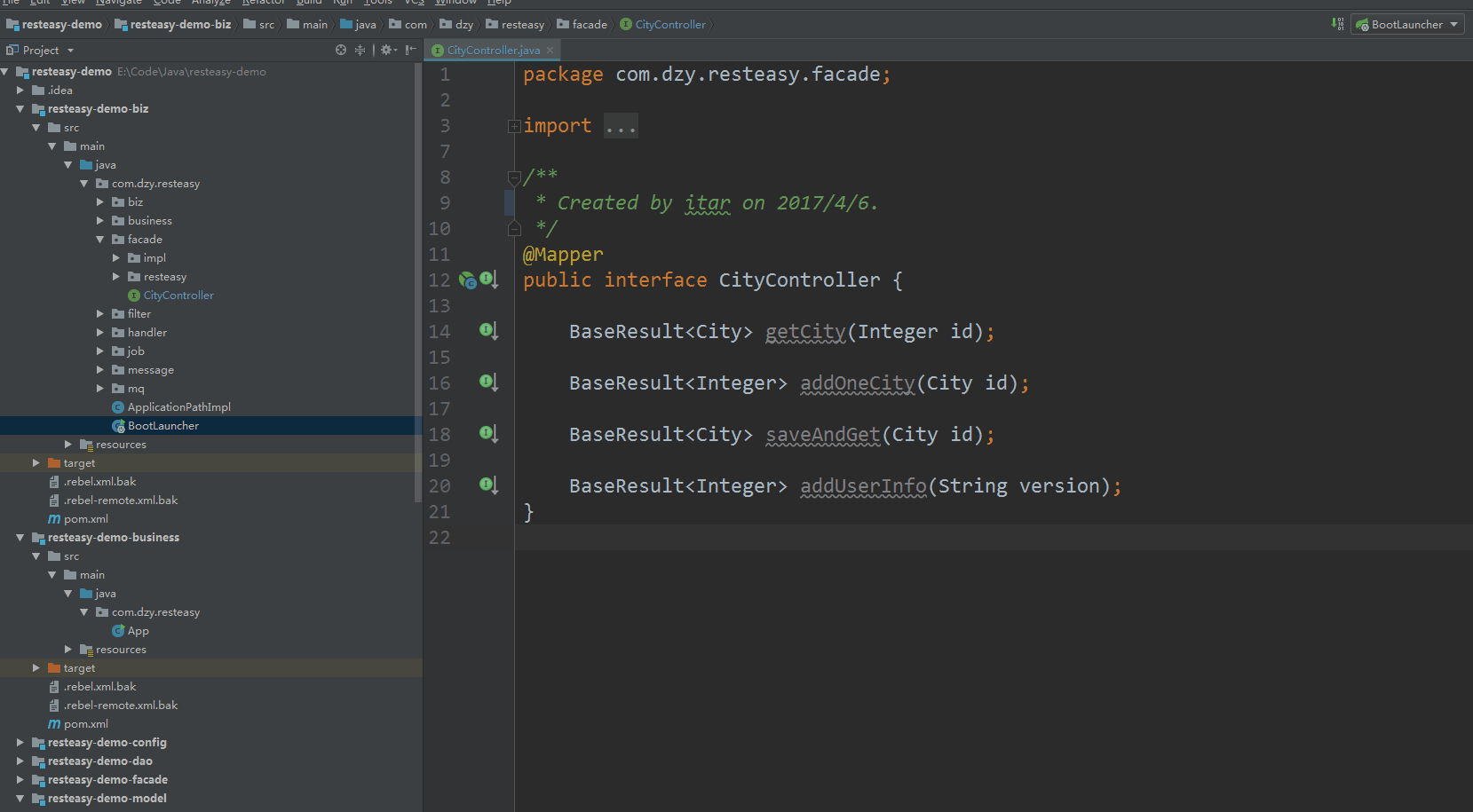Click the file icon of .rebel-remote.xml.bak under resteasy-demo-biz
The width and height of the screenshot is (1473, 812).
[x=54, y=501]
